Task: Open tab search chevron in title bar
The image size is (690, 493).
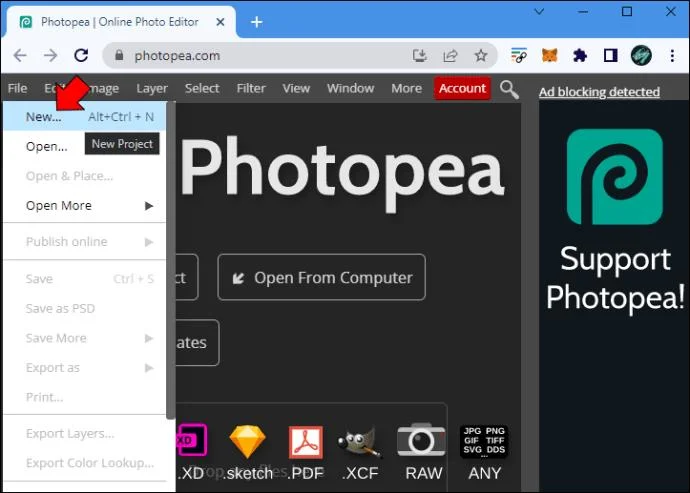Action: 539,12
